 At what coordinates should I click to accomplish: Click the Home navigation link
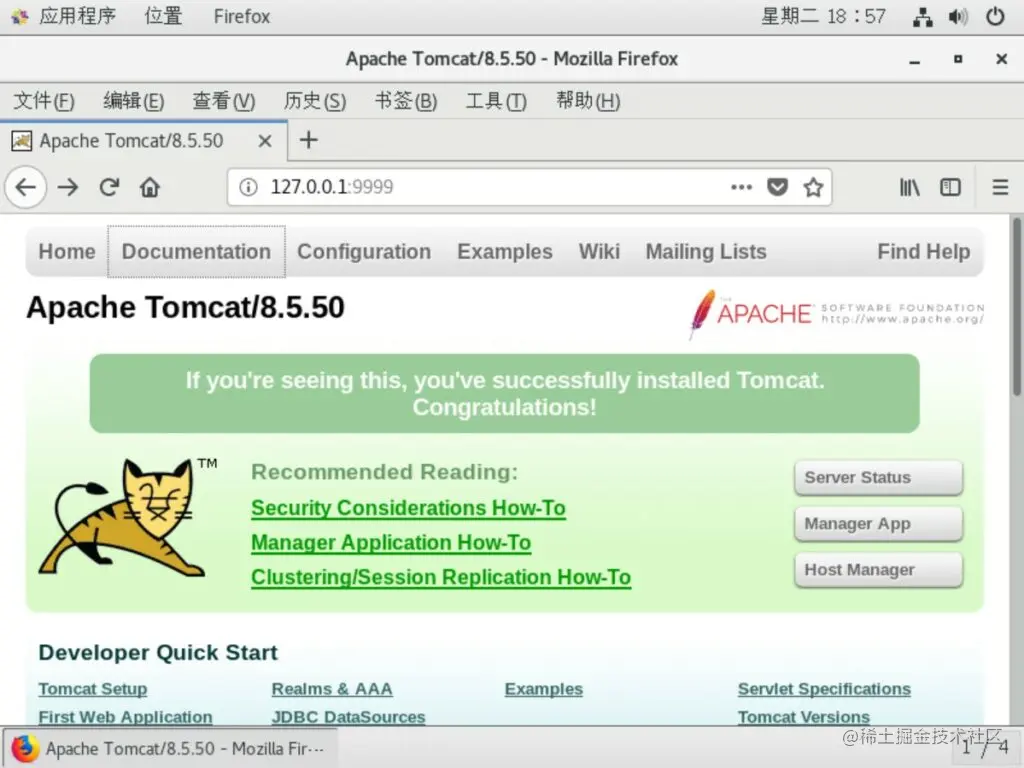[x=67, y=251]
